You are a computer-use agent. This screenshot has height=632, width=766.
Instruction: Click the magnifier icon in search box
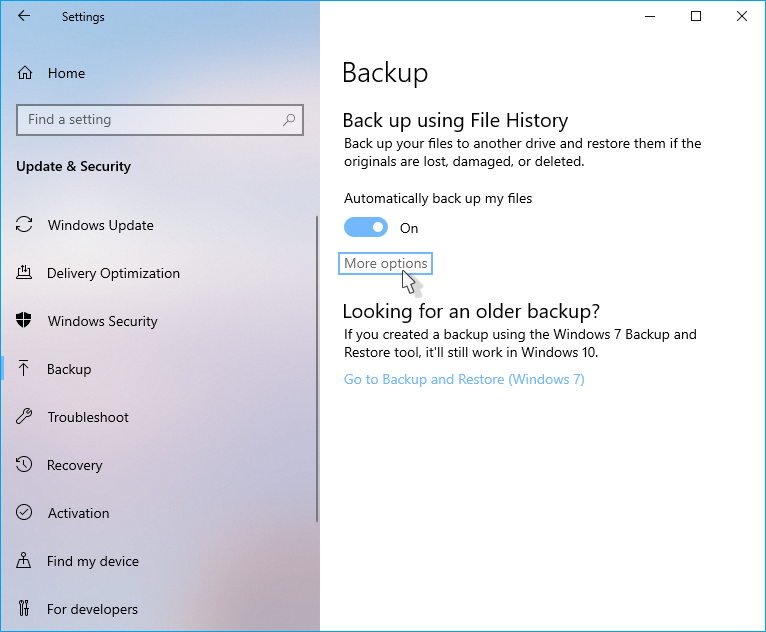click(289, 120)
